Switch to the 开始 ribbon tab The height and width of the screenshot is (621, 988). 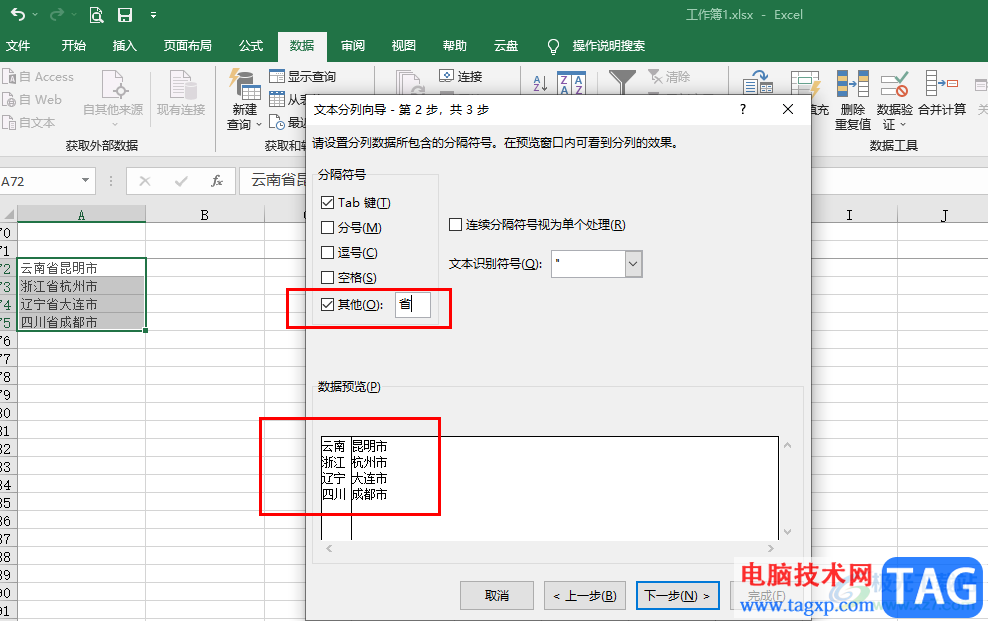coord(74,45)
